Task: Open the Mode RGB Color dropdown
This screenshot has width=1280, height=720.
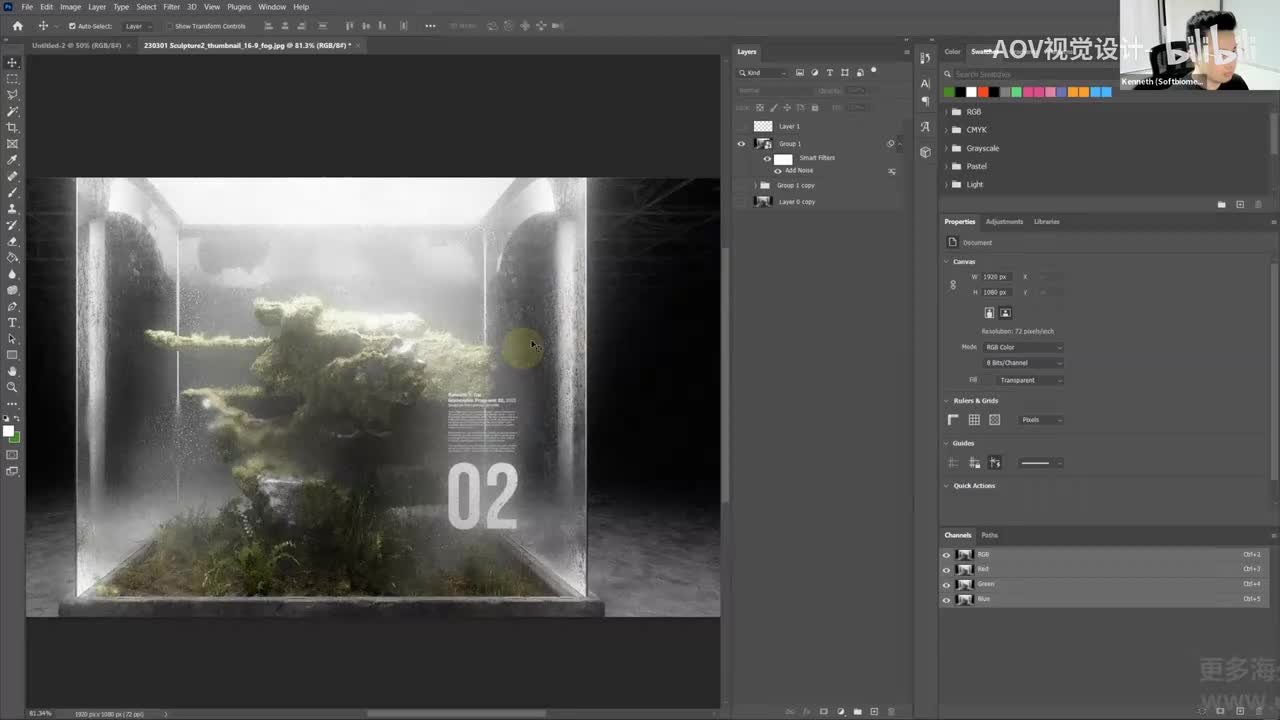Action: click(x=1023, y=347)
